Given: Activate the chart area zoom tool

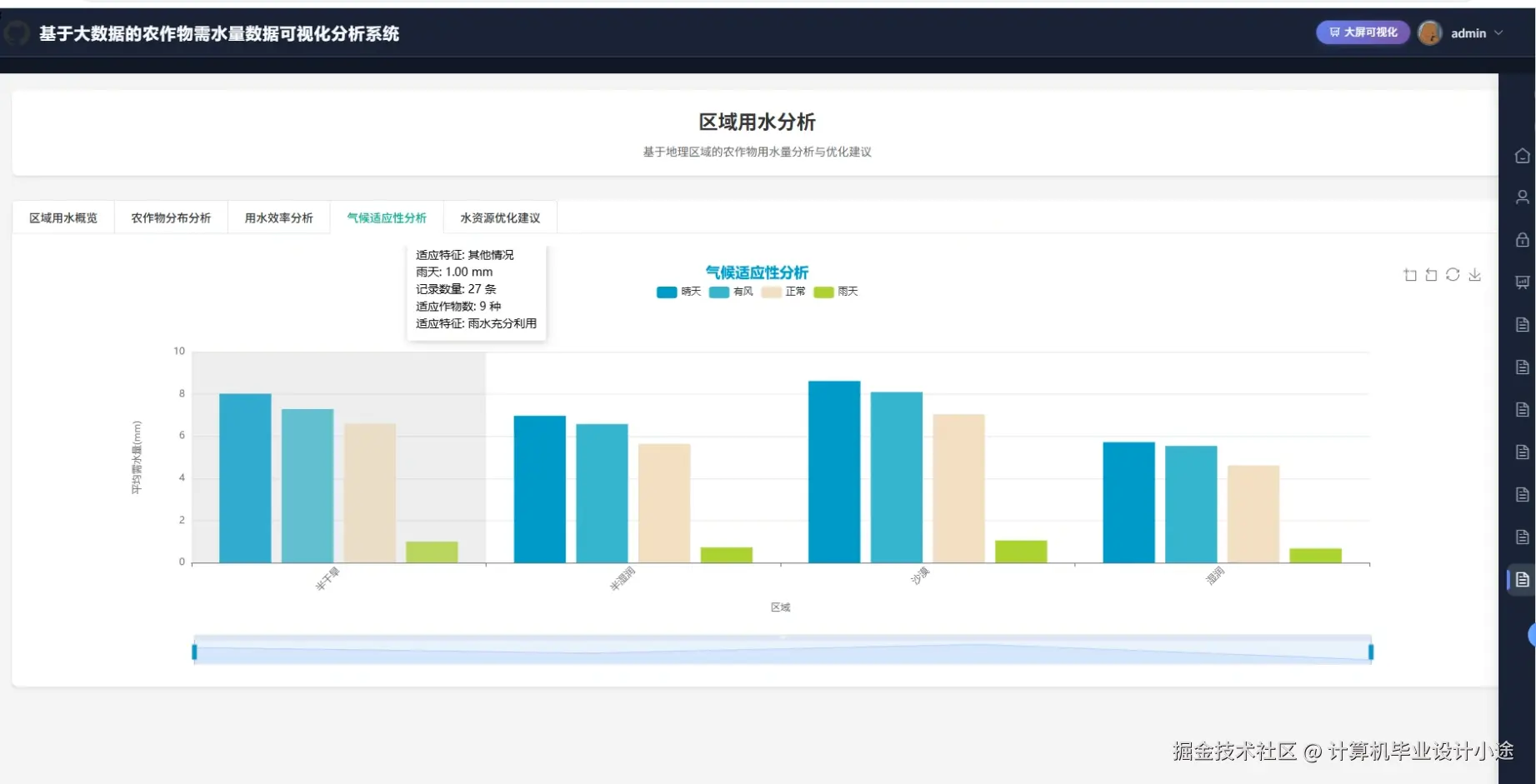Looking at the screenshot, I should [1410, 275].
